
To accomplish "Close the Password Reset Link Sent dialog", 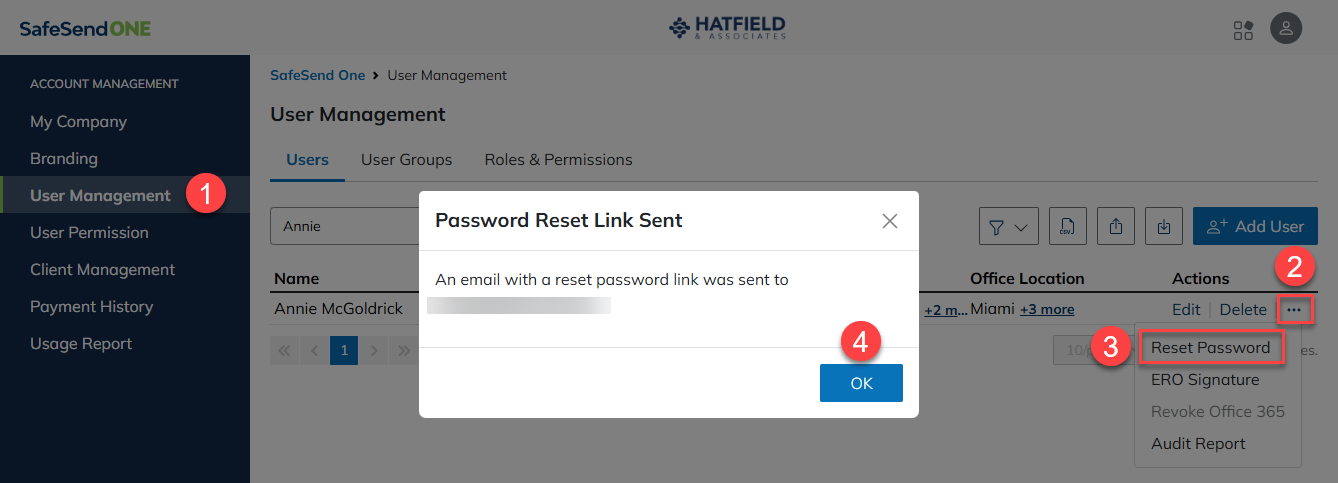I will tap(890, 221).
